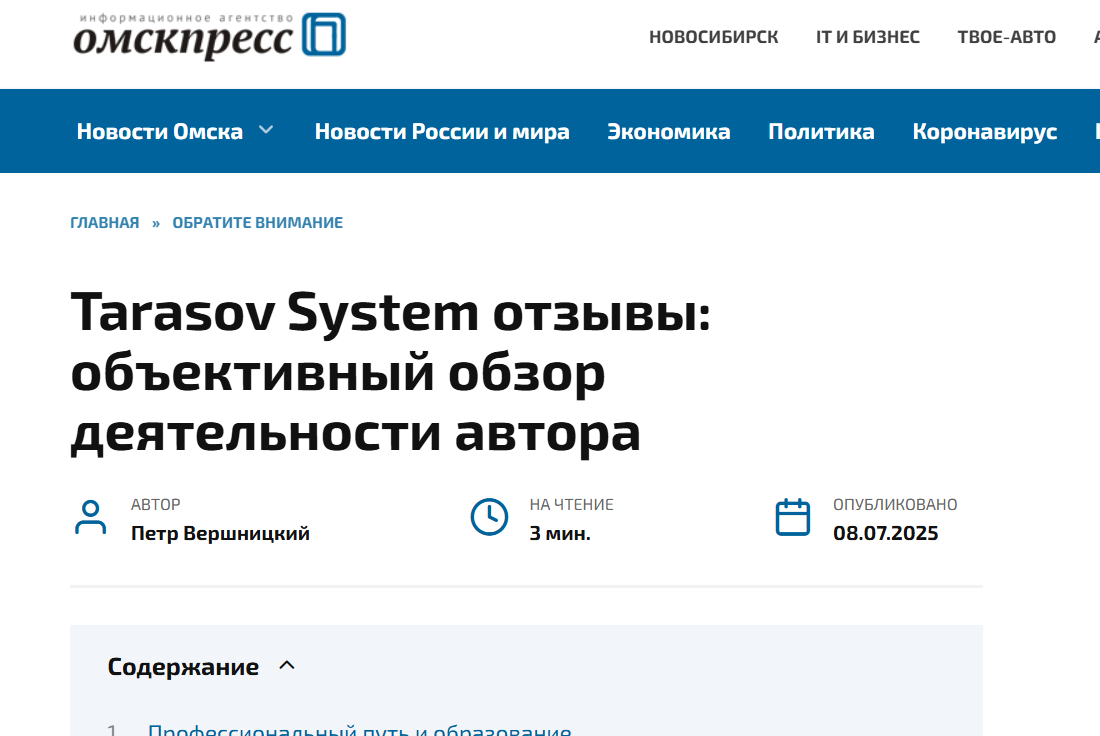Select the «IT И БИЗНЕС» menu item
This screenshot has width=1100, height=736.
(866, 36)
